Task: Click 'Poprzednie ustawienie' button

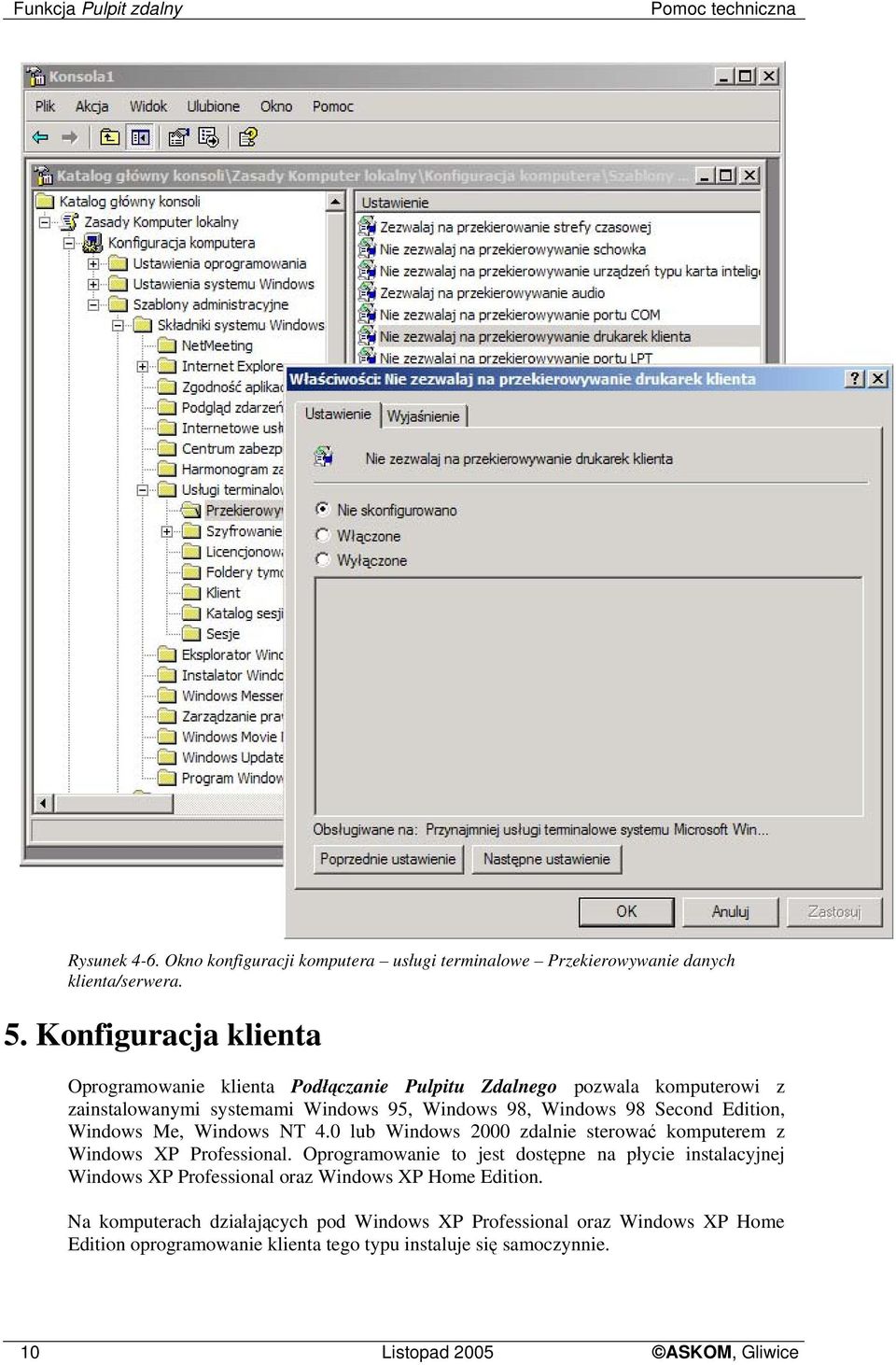Action: pyautogui.click(x=388, y=859)
